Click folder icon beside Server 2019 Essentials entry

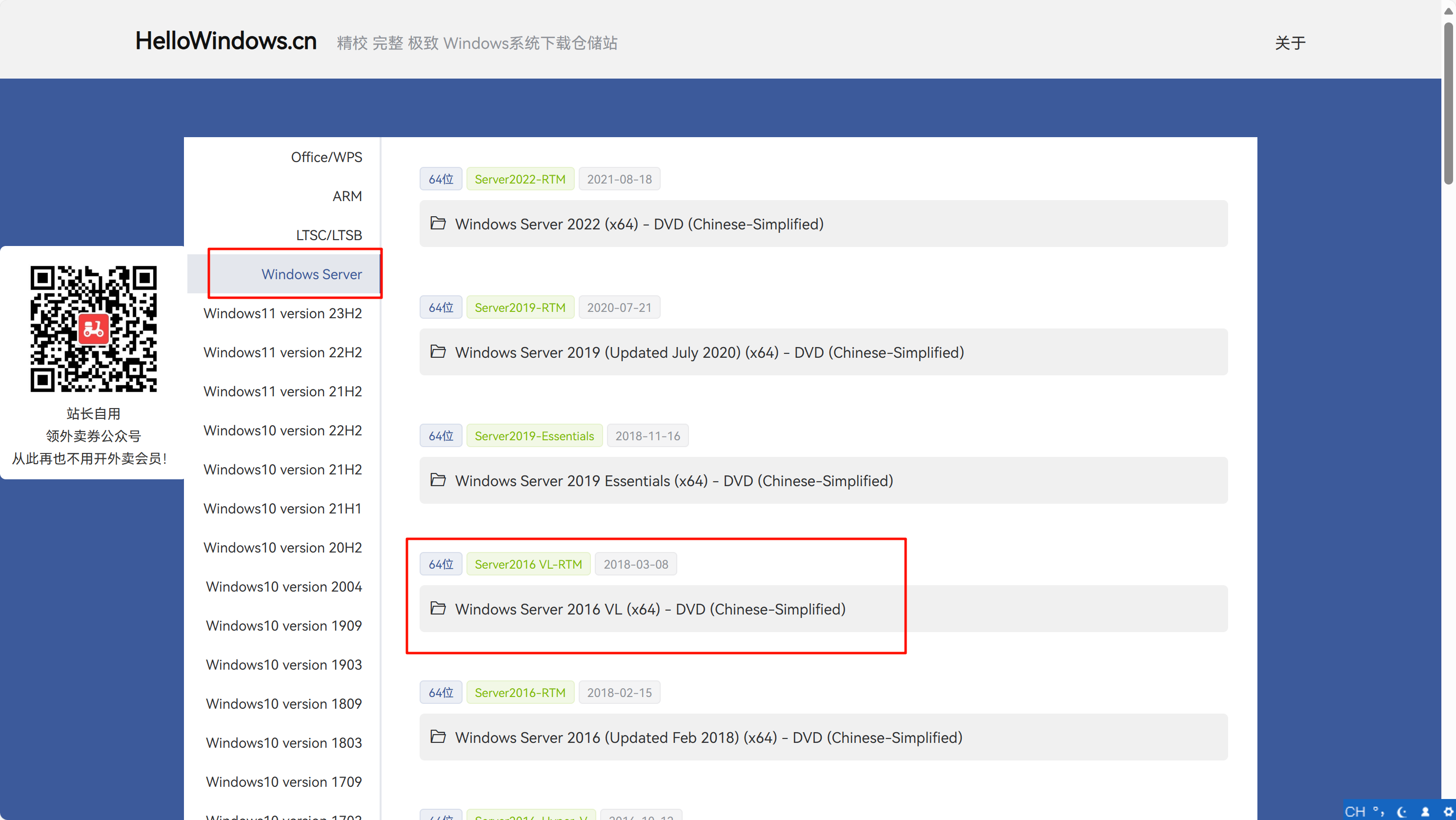point(438,480)
